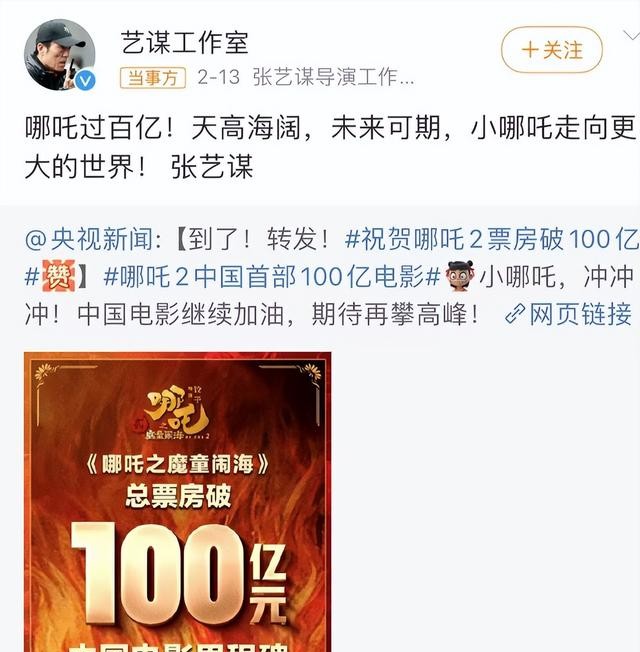This screenshot has height=652, width=640.
Task: Expand the post options chevron at top right
Action: 632,36
